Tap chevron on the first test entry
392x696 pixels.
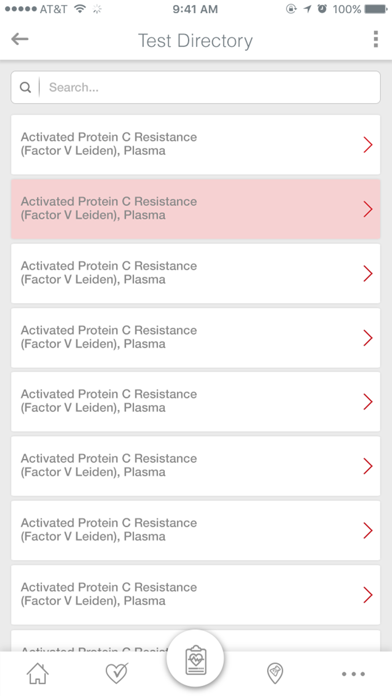coord(368,145)
